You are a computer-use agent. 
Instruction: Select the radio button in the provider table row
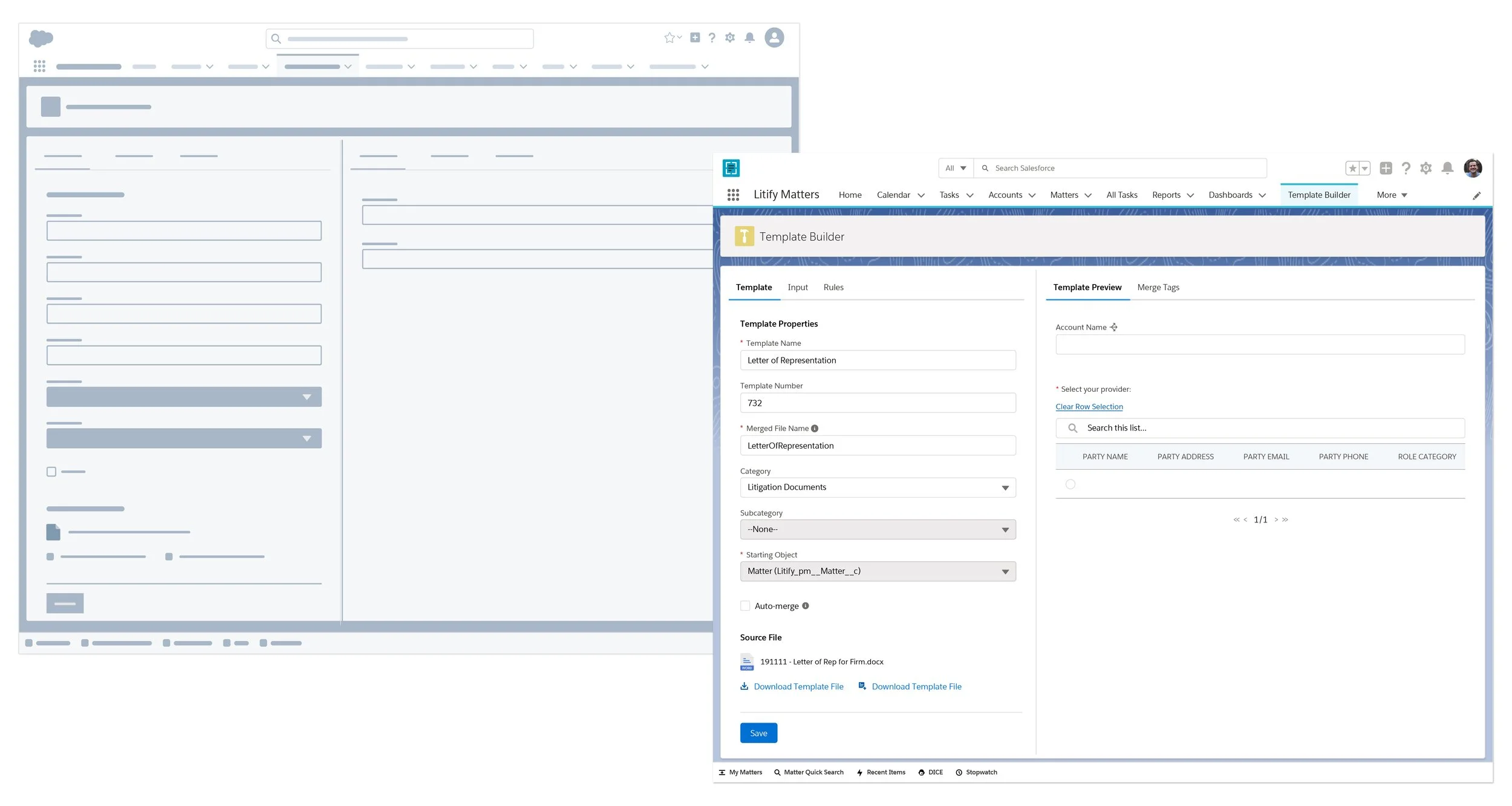1070,484
